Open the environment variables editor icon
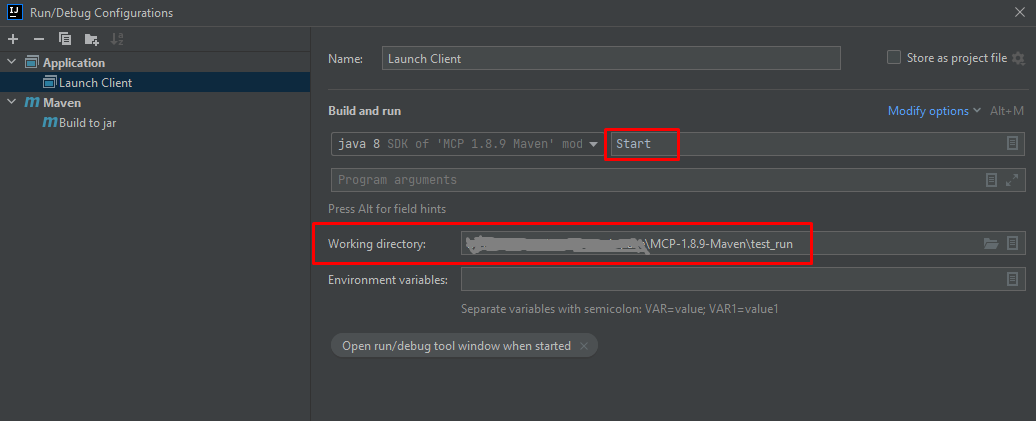 [x=1012, y=280]
